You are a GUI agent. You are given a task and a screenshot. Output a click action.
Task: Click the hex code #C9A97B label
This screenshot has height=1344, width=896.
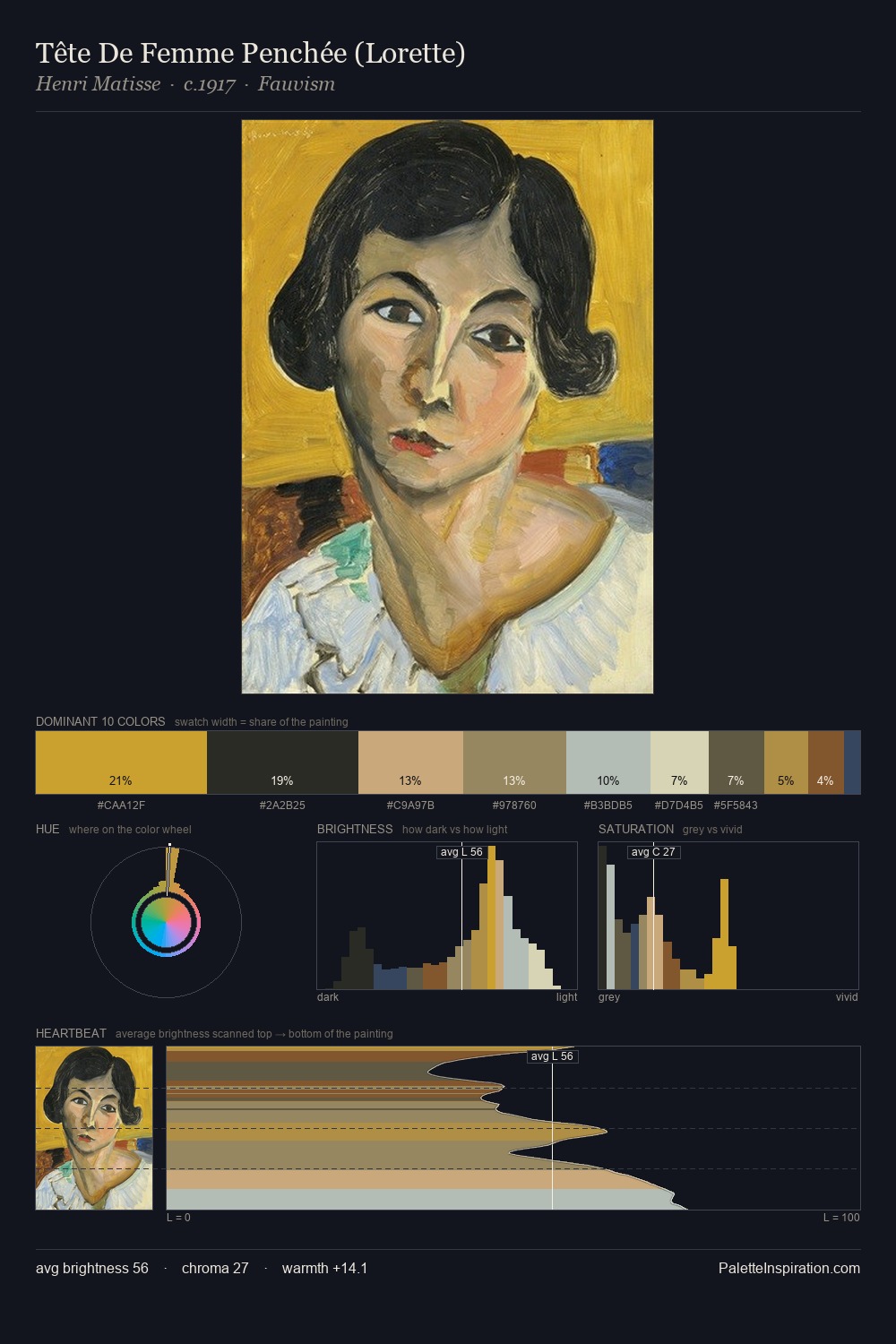tap(410, 806)
